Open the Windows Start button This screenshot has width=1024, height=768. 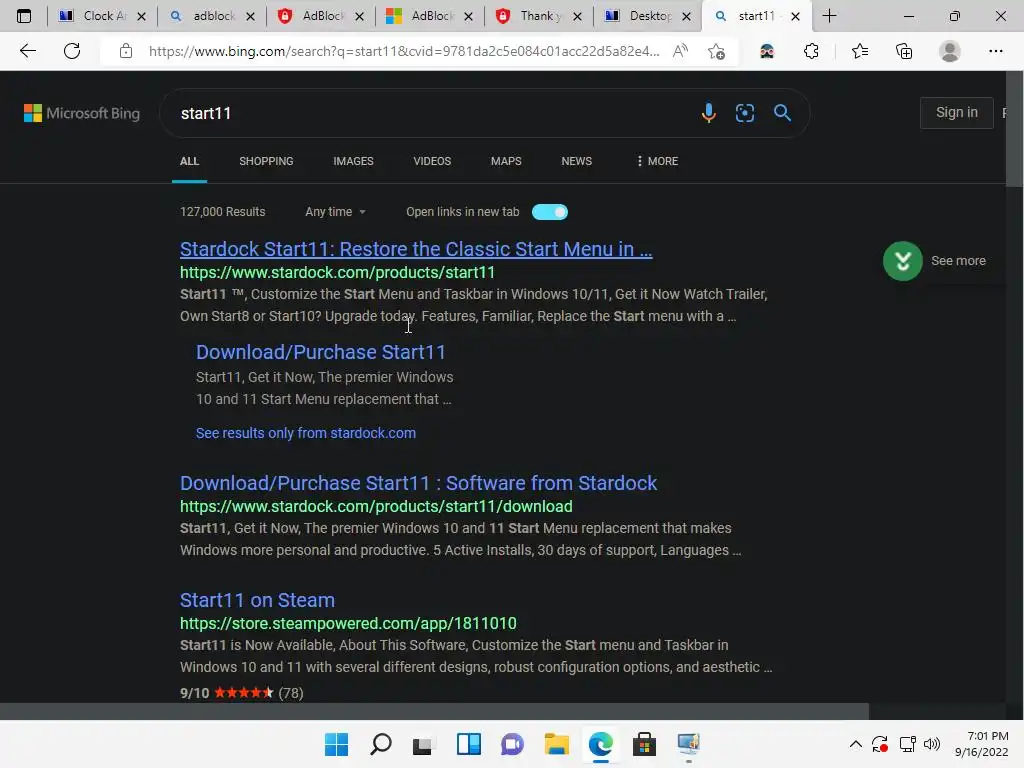pos(336,744)
